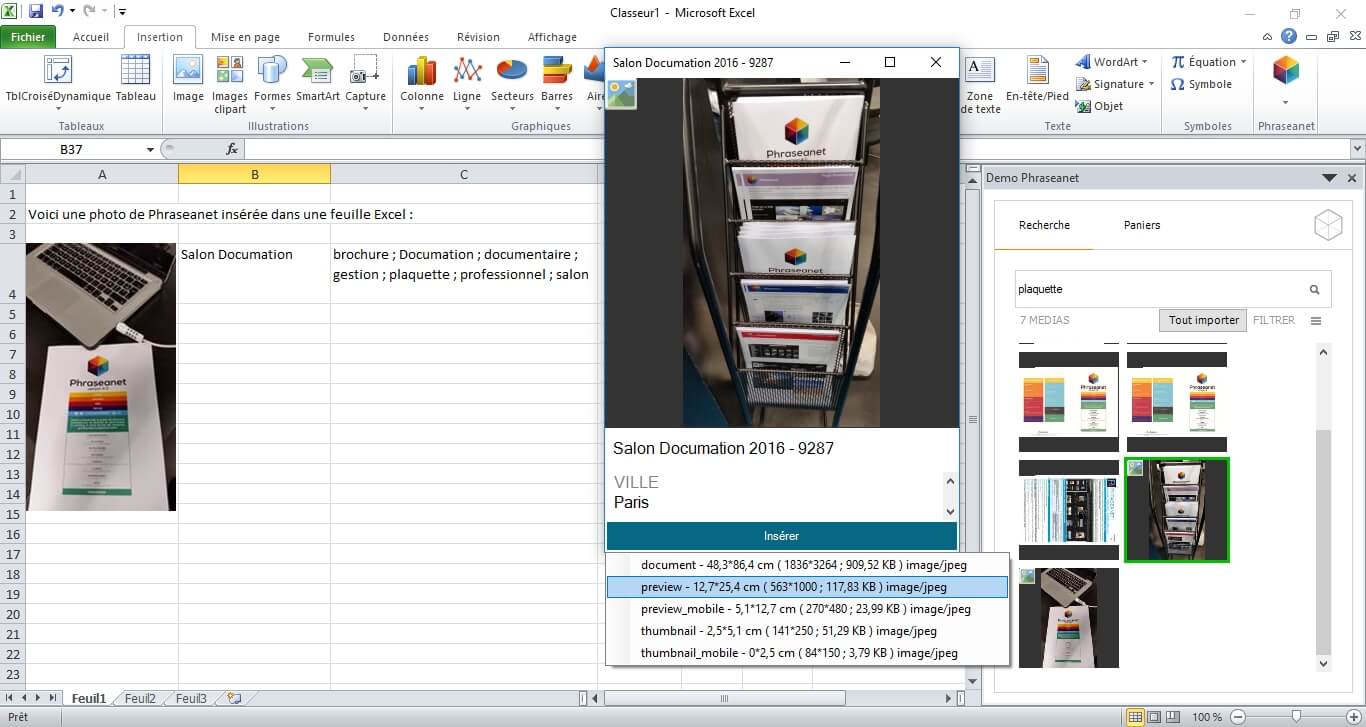Click the Tableau ribbon icon
The height and width of the screenshot is (727, 1366).
135,79
